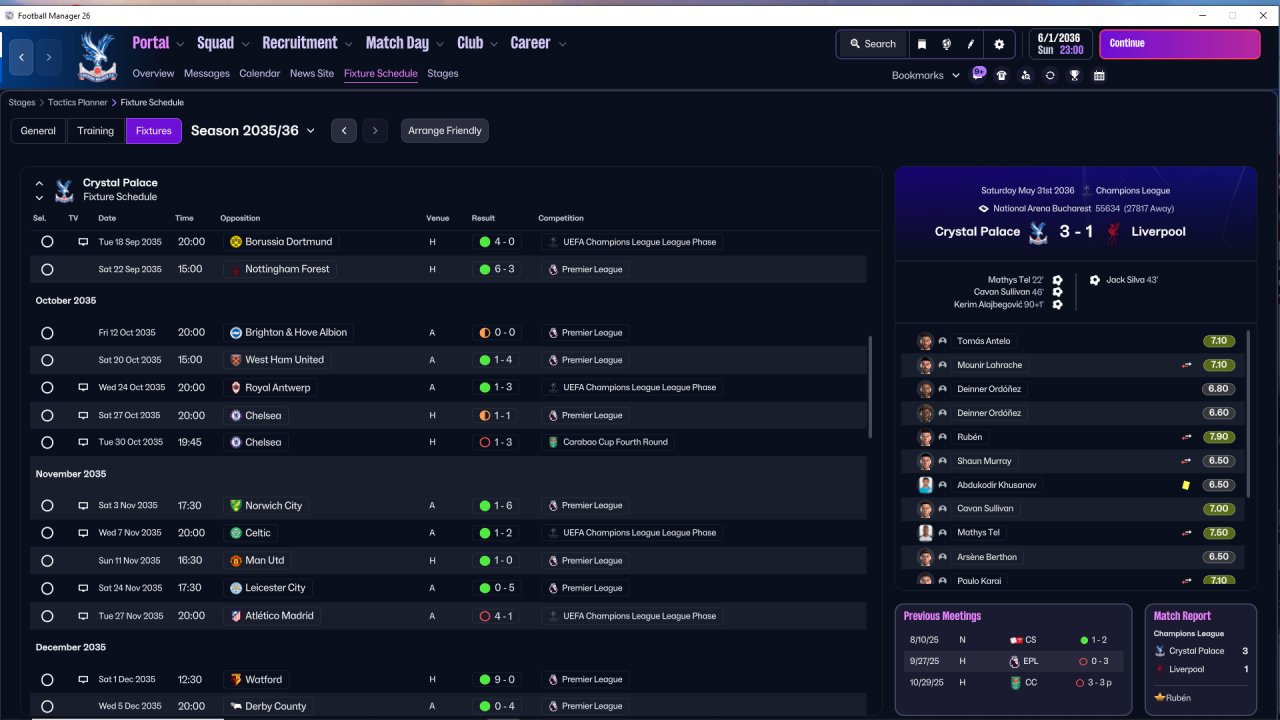1280x720 pixels.
Task: Open the News Site sub-menu item
Action: pos(312,74)
